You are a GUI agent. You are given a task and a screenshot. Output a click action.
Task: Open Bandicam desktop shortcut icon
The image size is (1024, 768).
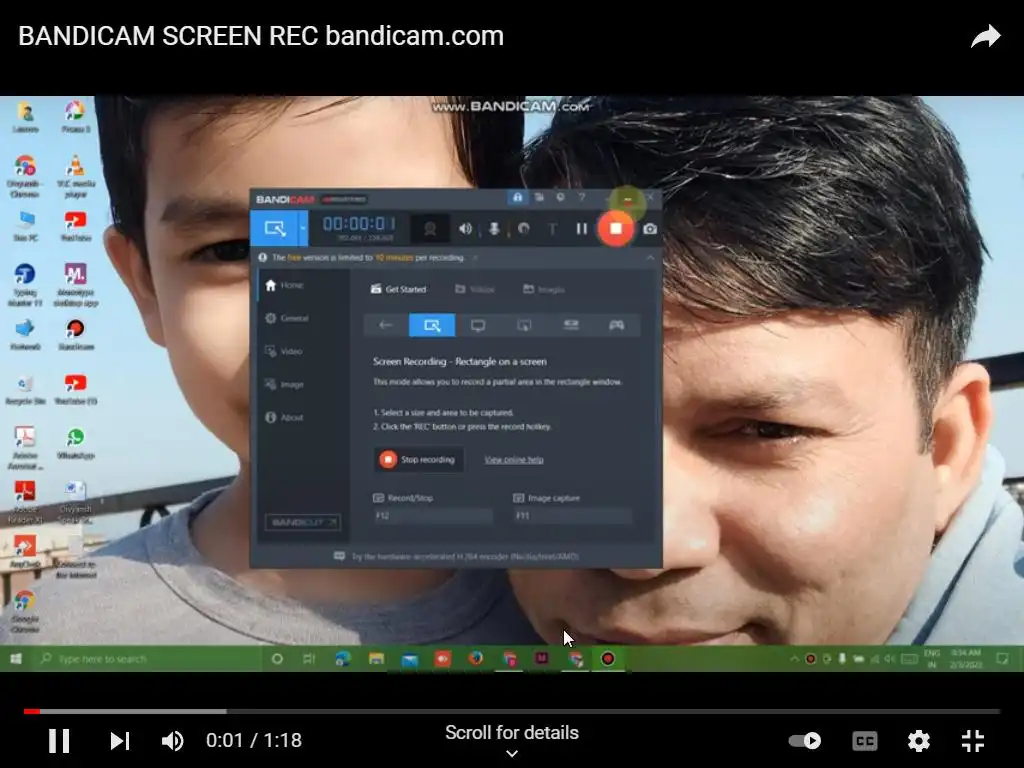click(x=76, y=334)
